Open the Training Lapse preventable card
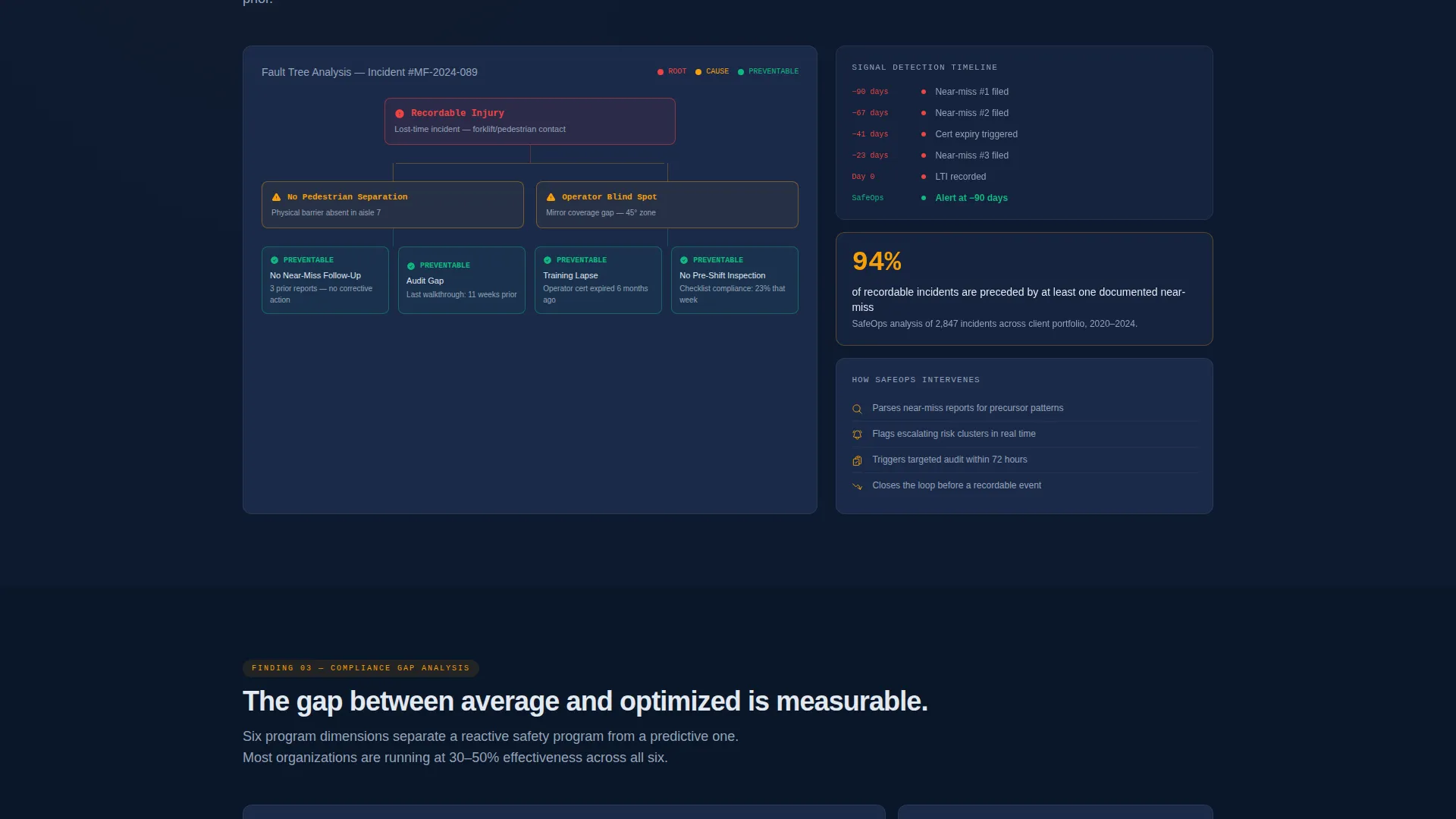1456x819 pixels. coord(598,280)
